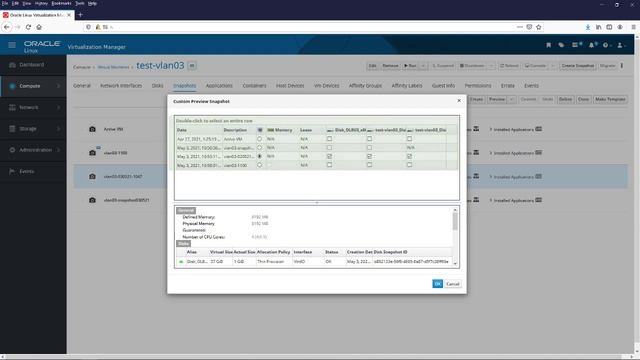Viewport: 640px width, 360px height.
Task: Open a new browser tab
Action: coord(80,15)
